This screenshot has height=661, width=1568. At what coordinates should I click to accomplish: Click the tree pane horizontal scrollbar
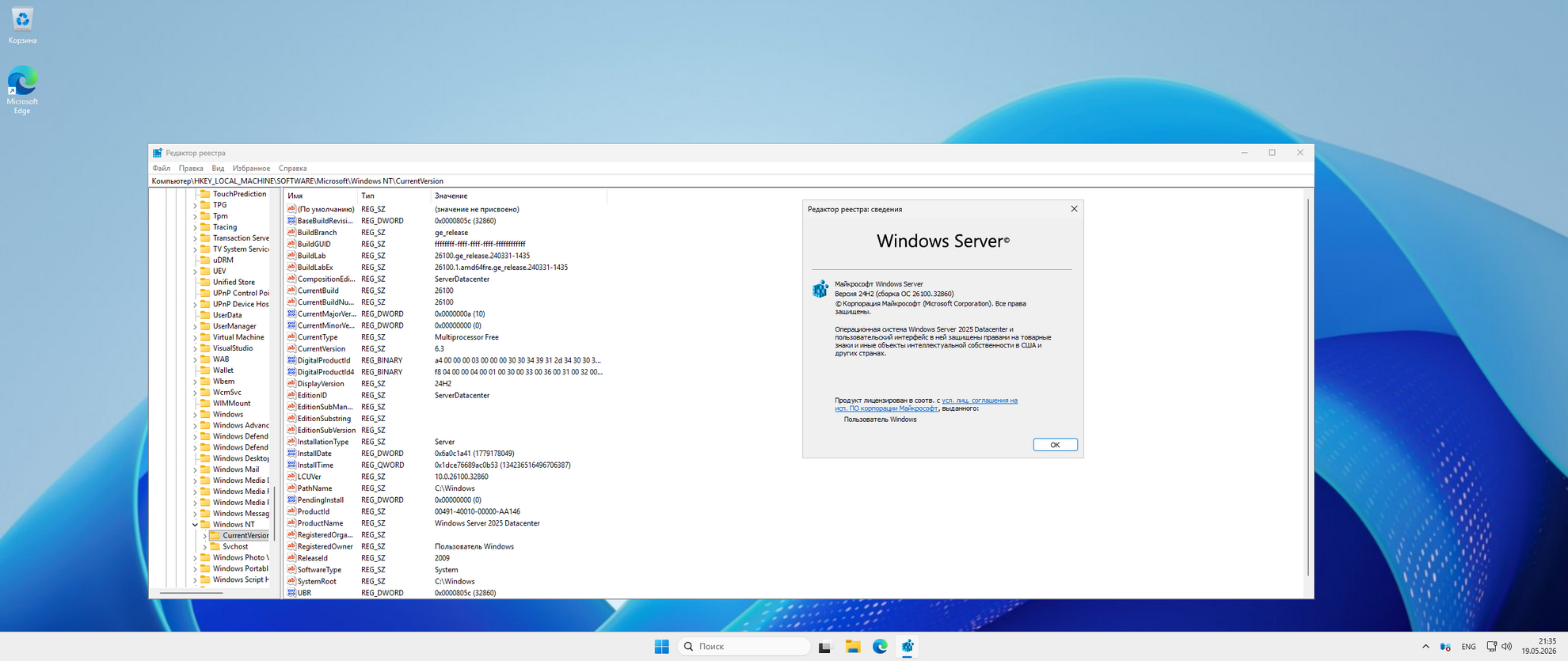tap(192, 592)
